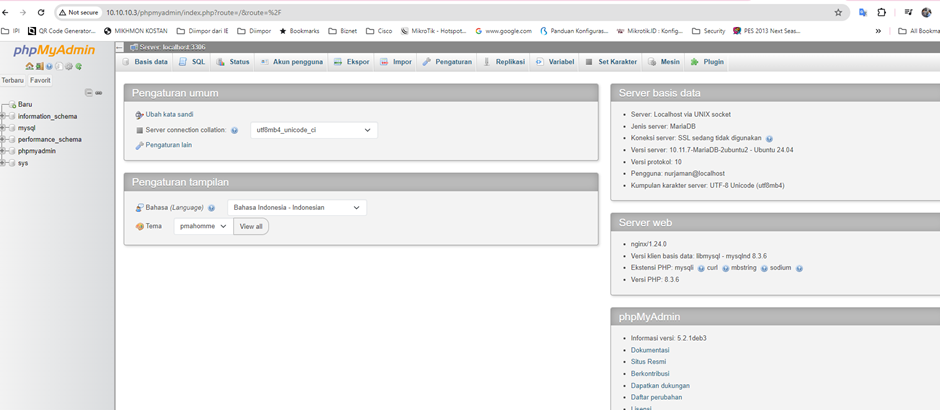Open the Akun pengguna tab
This screenshot has width=940, height=410.
click(x=291, y=62)
